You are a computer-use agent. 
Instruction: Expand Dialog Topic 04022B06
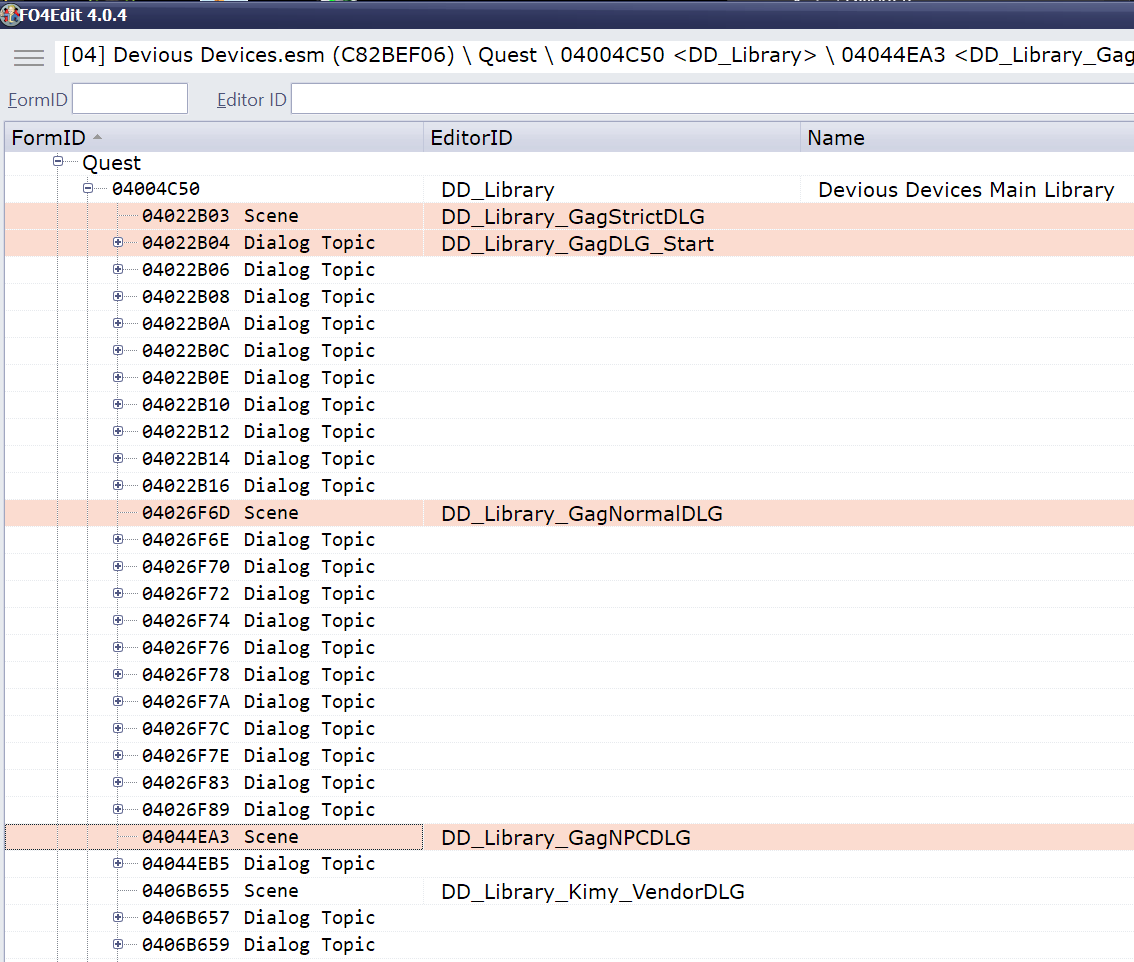coord(118,269)
